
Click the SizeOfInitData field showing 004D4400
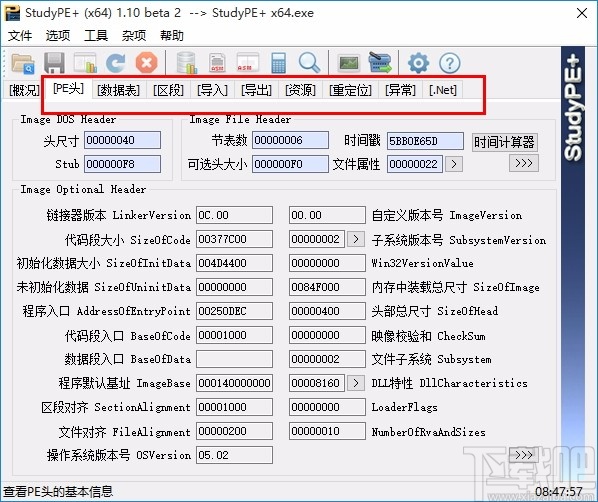point(235,263)
